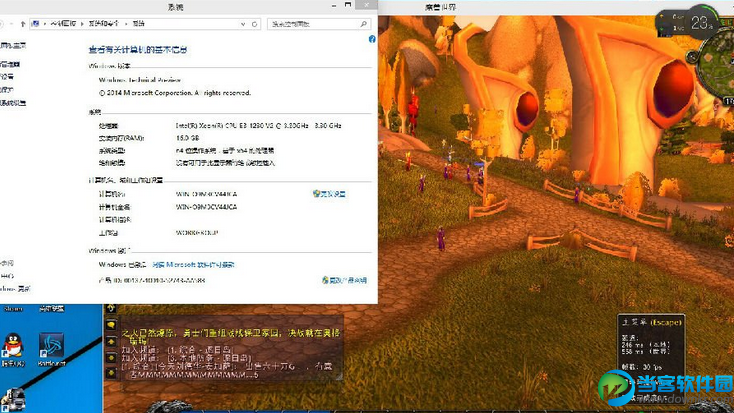Open Windows Update link in sidebar
Screen dimensions: 734x413
15,289
